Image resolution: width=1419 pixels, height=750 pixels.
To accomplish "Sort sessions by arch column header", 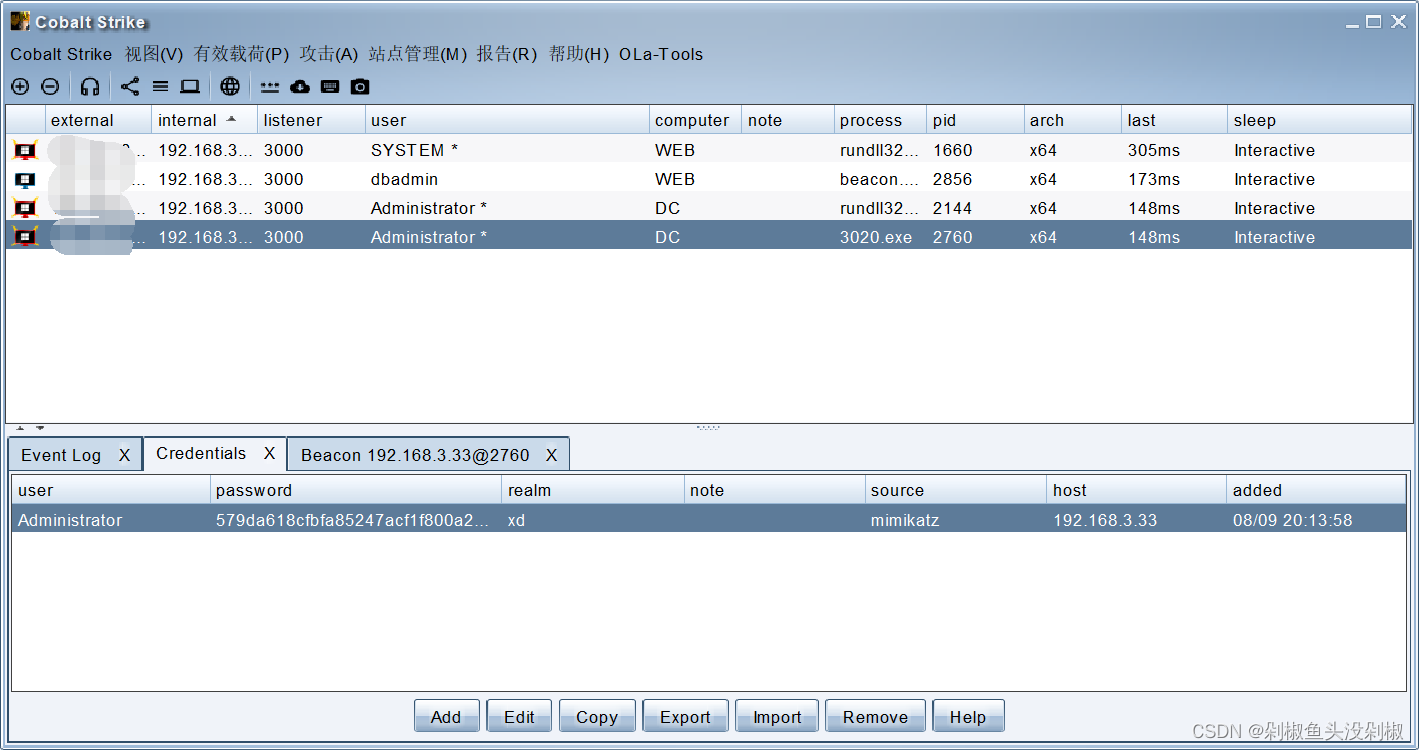I will click(x=1073, y=120).
